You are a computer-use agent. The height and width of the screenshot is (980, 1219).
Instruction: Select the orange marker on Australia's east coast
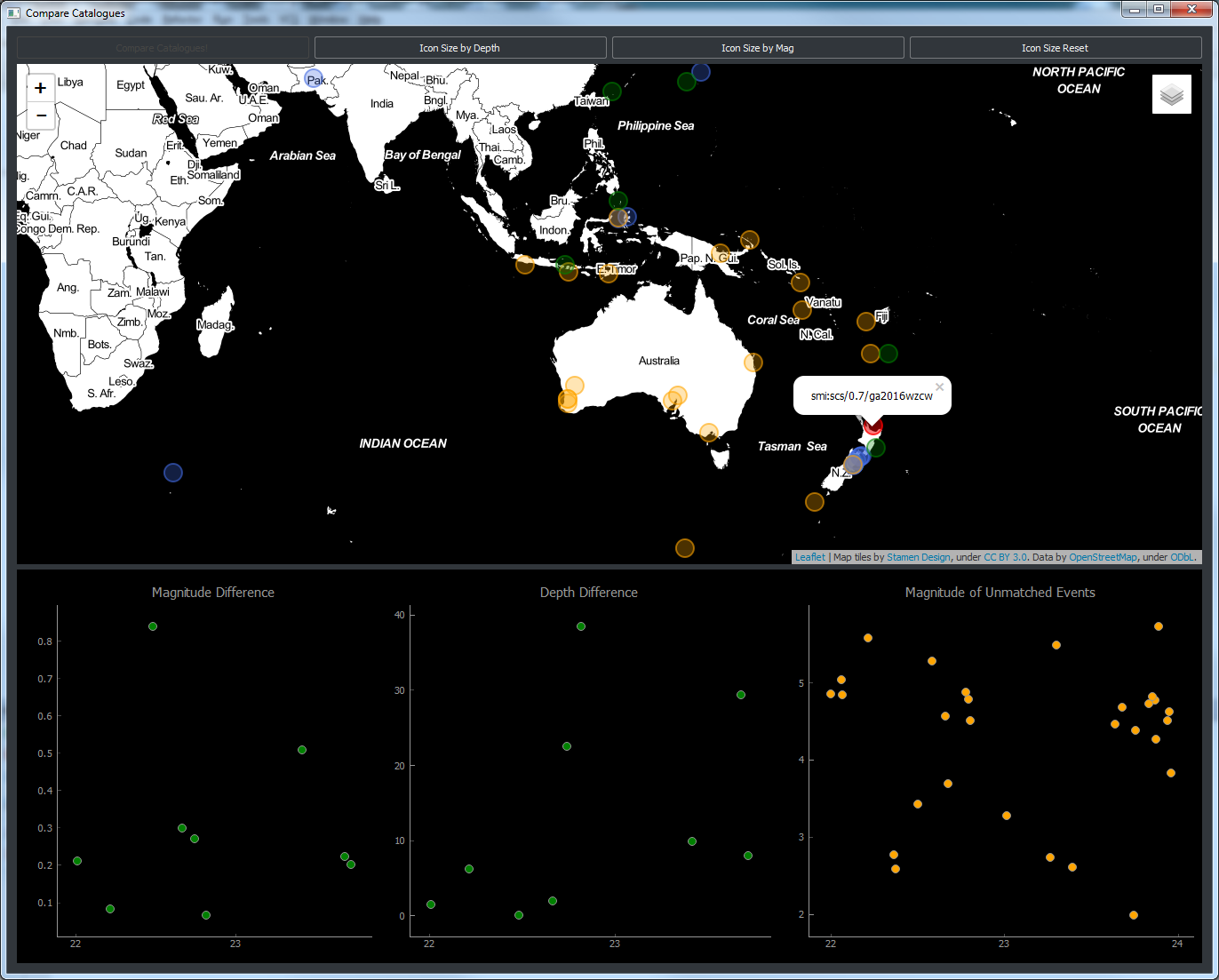tap(753, 362)
